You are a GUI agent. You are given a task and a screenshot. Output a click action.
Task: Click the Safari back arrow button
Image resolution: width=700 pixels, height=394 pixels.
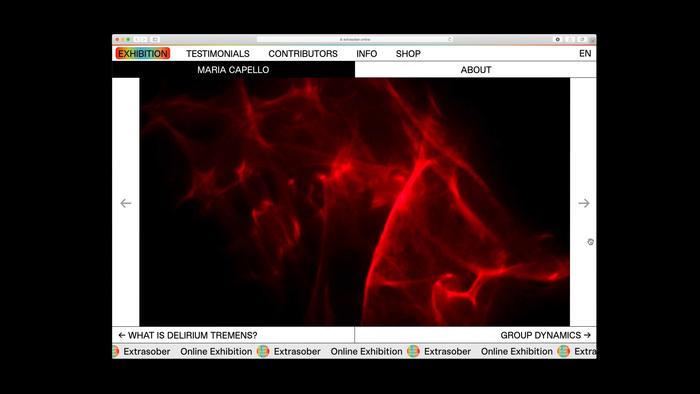coord(137,39)
